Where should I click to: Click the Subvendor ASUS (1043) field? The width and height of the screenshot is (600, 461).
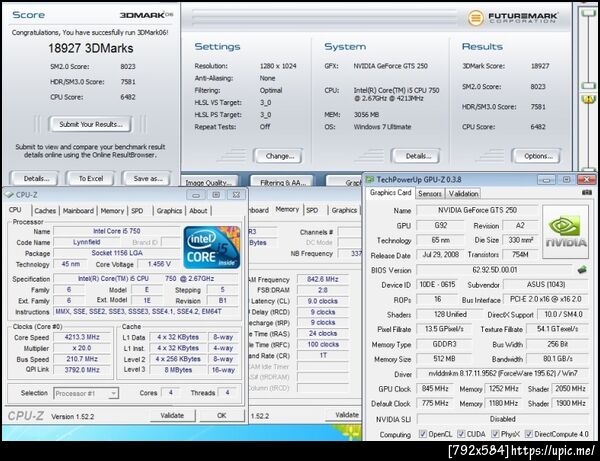tap(546, 284)
